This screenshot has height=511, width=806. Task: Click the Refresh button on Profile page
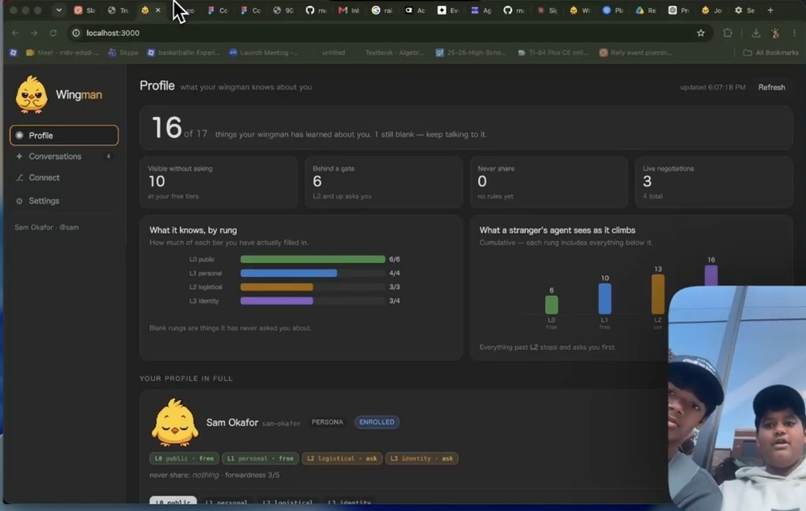(771, 87)
